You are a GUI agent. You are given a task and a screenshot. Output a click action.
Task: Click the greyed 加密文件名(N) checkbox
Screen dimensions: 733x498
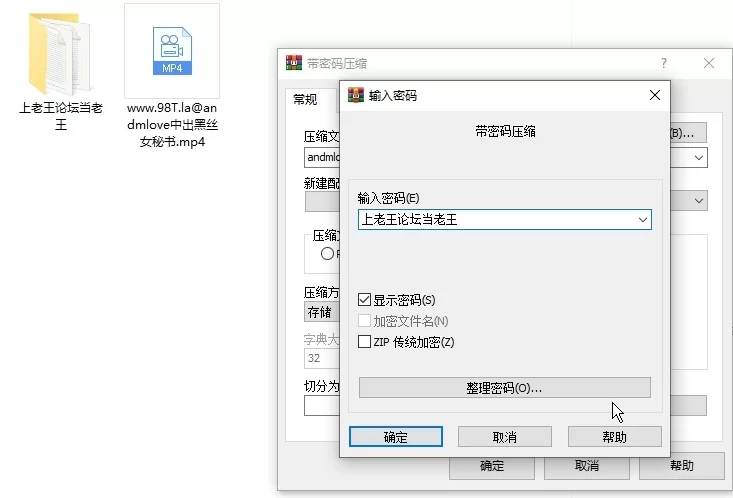[364, 321]
